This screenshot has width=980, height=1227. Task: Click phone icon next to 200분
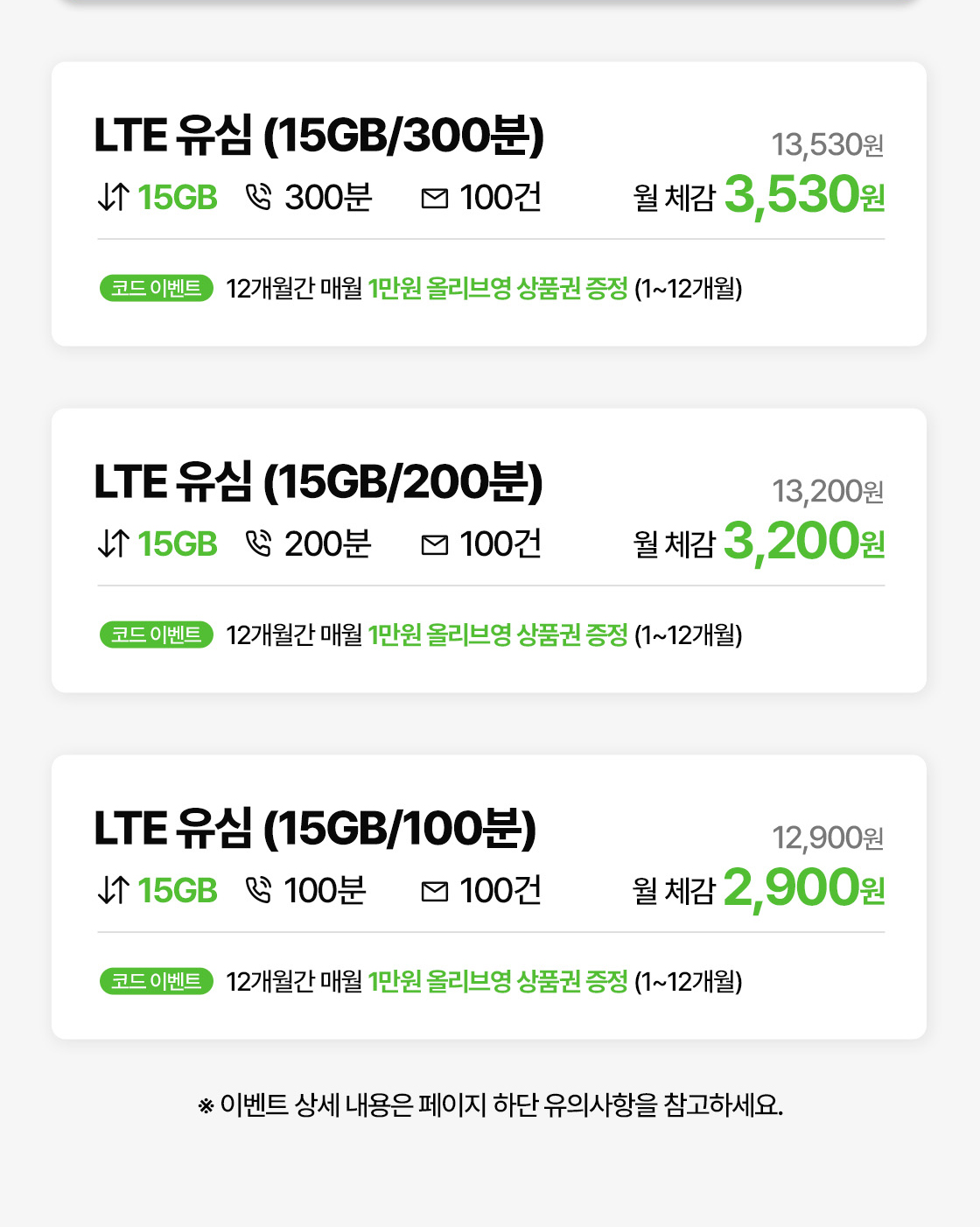(259, 544)
